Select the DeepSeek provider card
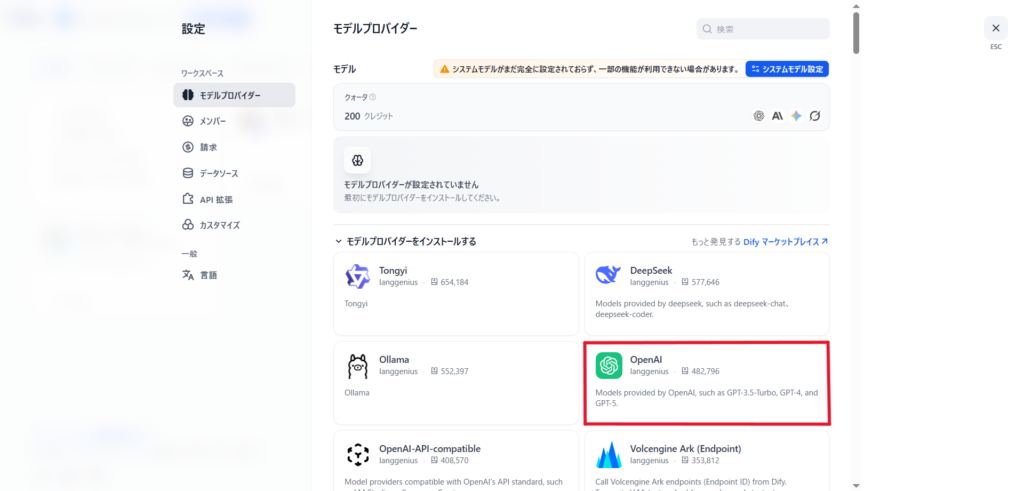 (707, 294)
